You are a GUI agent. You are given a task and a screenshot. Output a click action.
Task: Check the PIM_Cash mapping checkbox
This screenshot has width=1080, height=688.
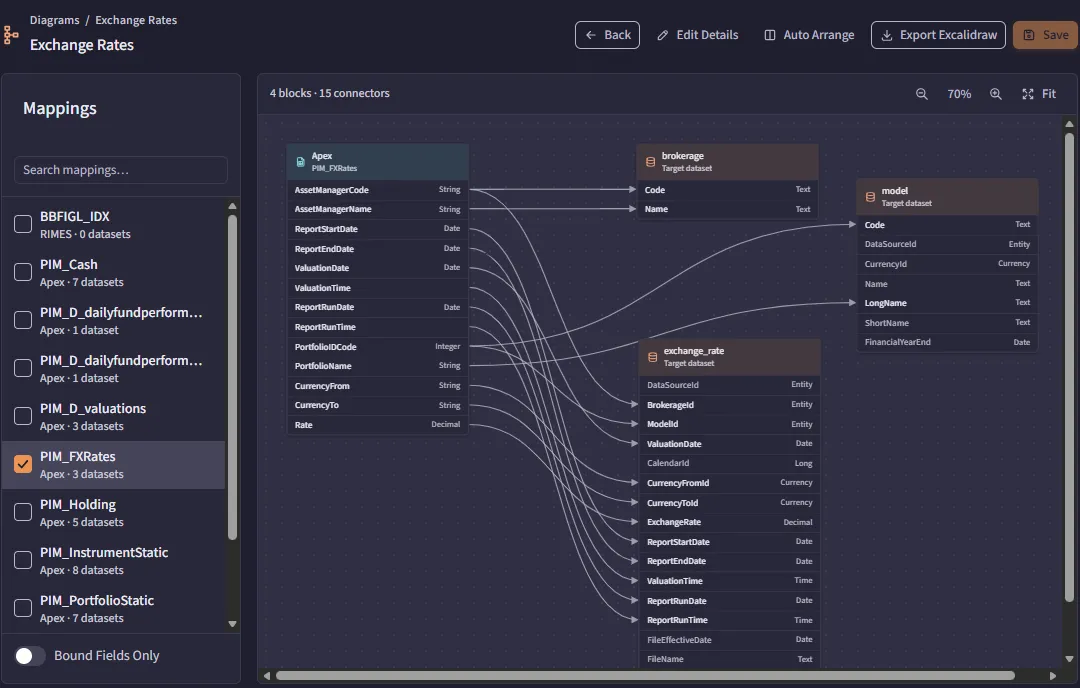pos(23,272)
